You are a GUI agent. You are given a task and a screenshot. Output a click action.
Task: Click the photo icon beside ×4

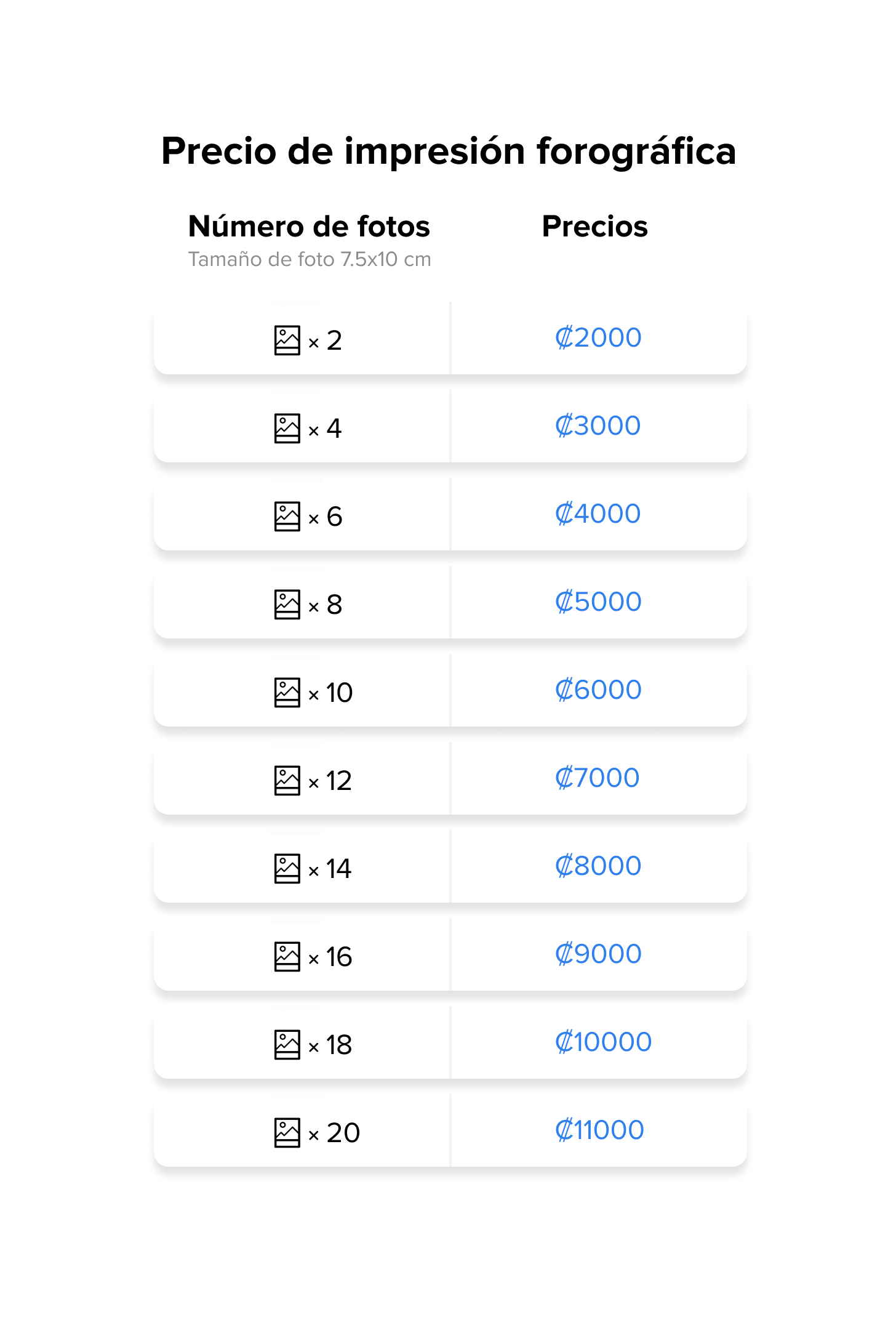[287, 429]
